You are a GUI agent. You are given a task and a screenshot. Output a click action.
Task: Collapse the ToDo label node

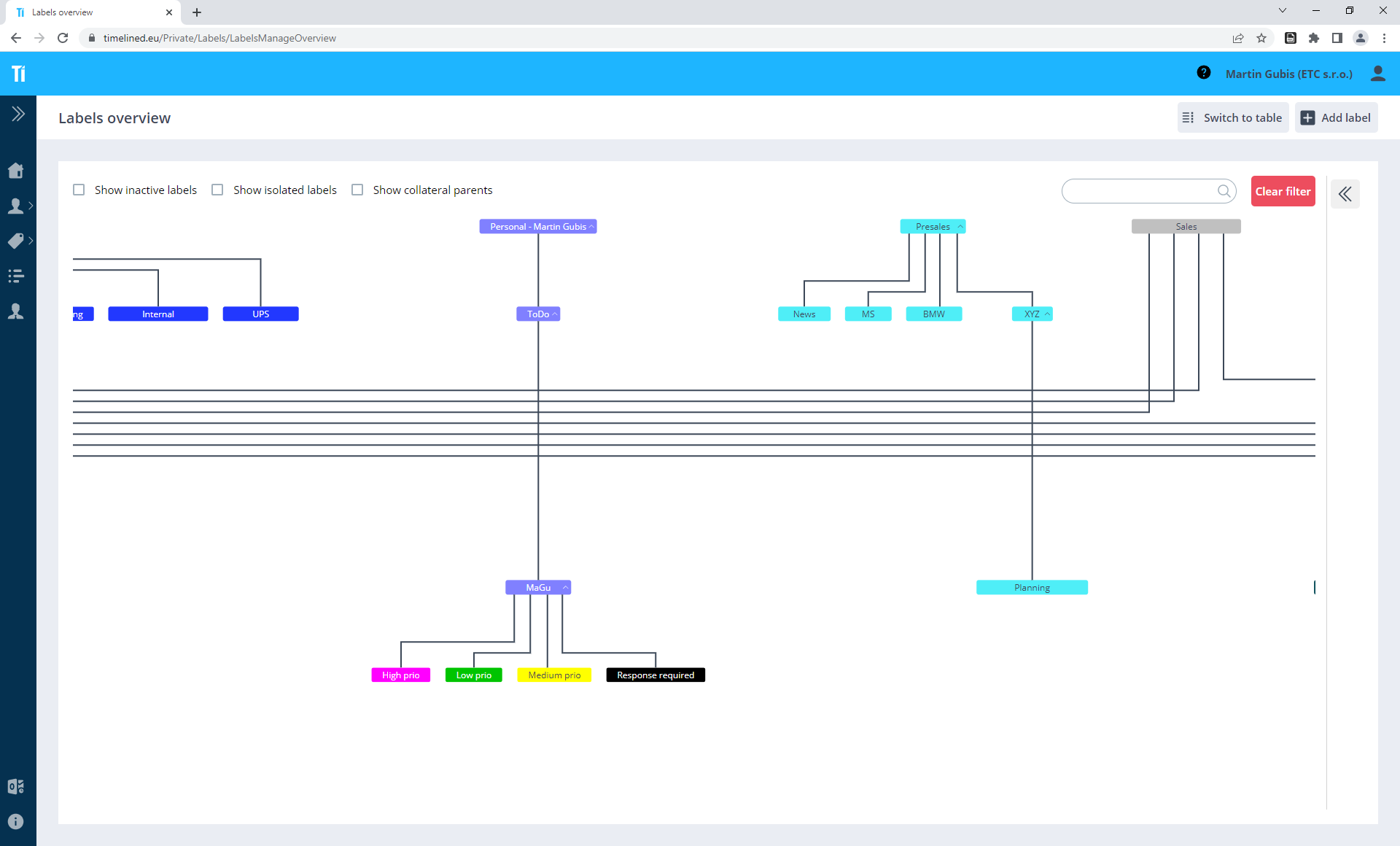555,314
